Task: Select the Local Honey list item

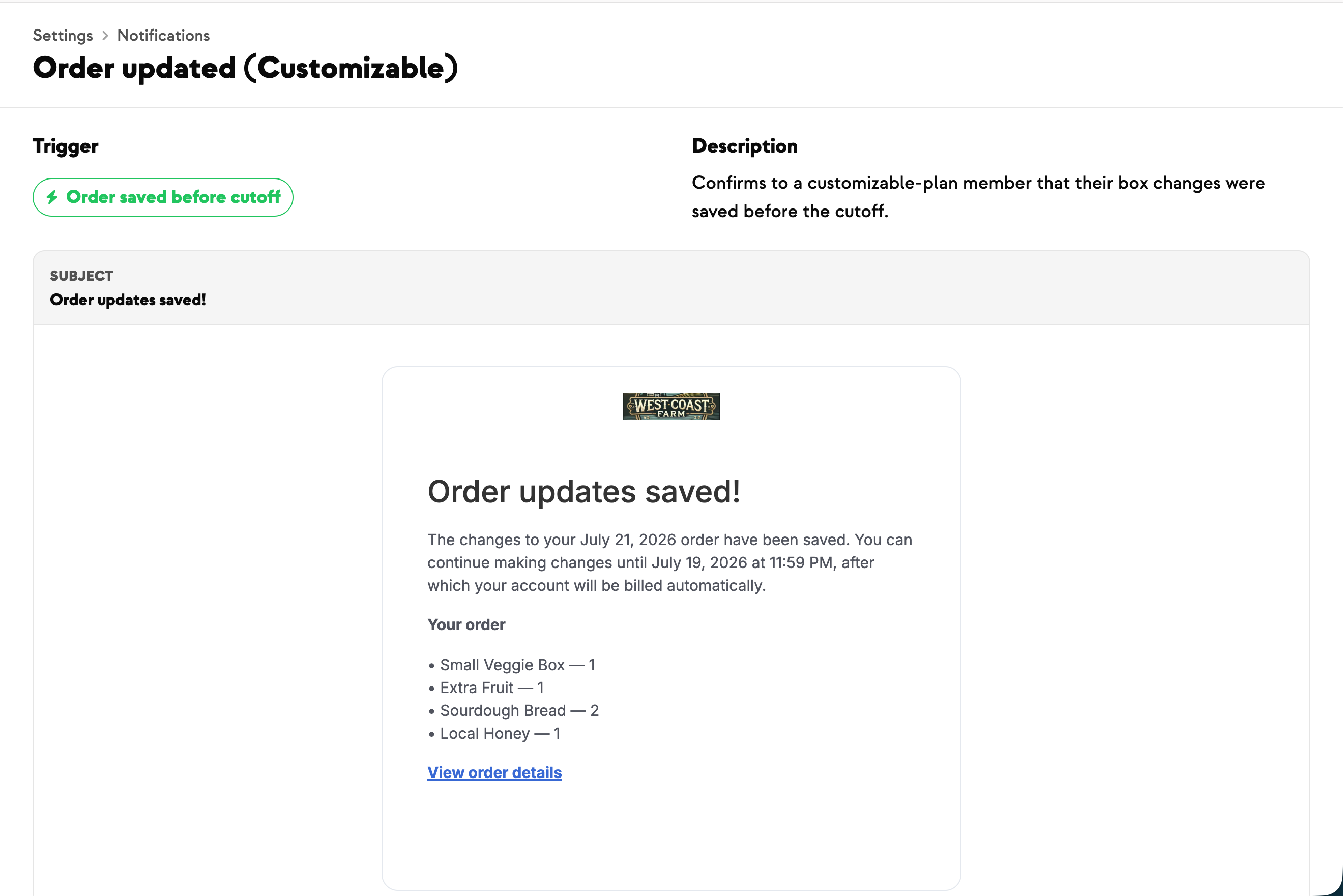Action: pyautogui.click(x=494, y=733)
